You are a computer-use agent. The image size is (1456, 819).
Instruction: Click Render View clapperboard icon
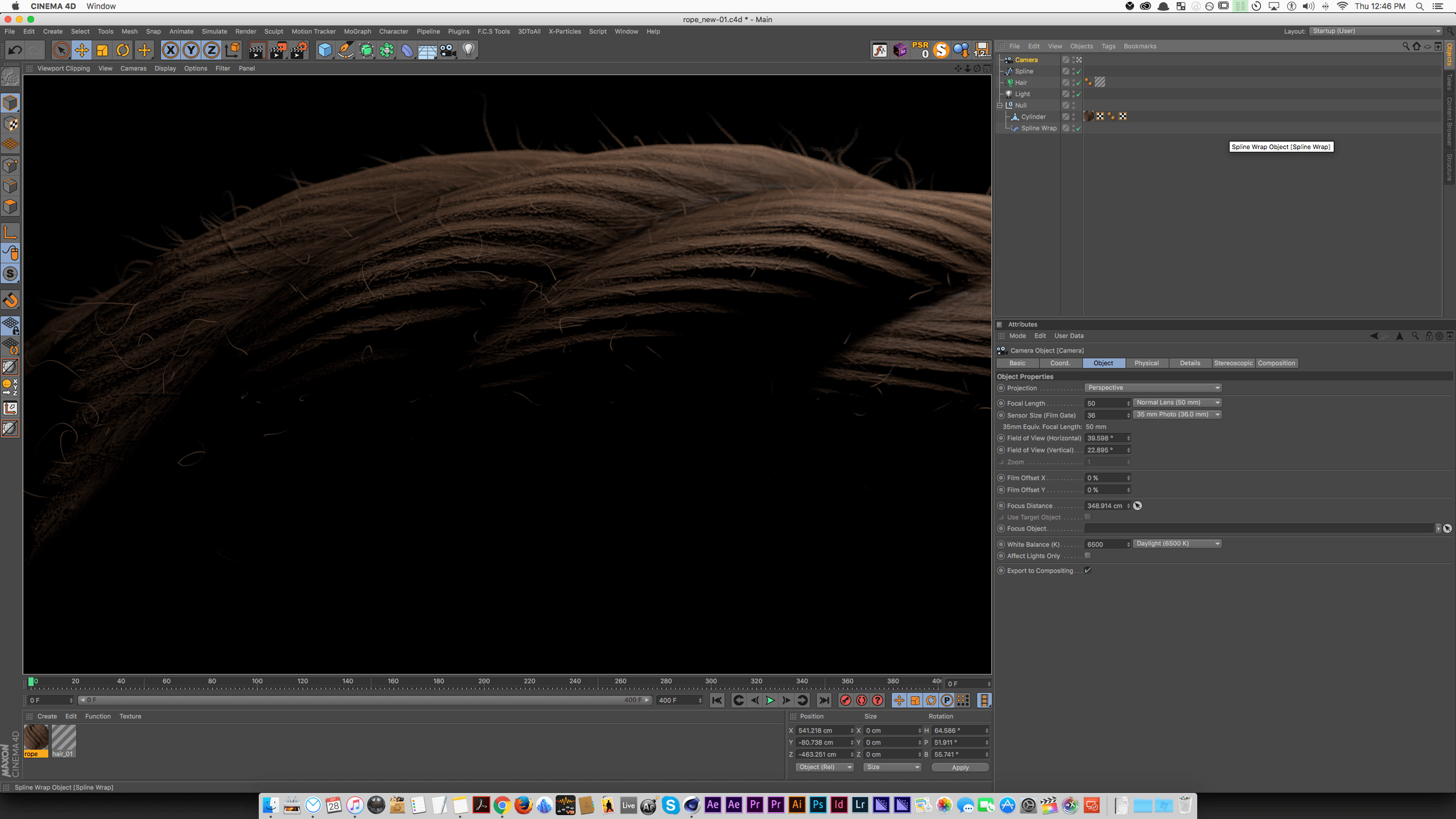(x=257, y=51)
